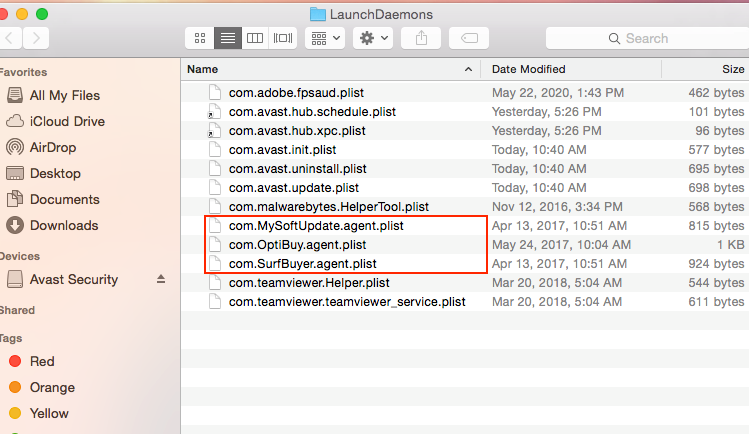Click the Search field
The width and height of the screenshot is (749, 434).
tap(647, 38)
